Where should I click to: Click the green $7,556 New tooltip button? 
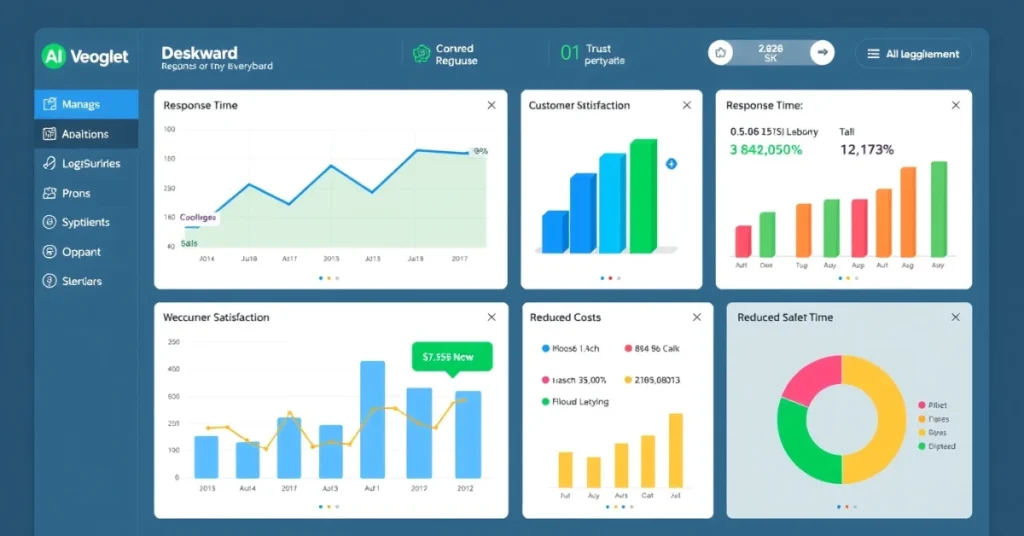(451, 356)
